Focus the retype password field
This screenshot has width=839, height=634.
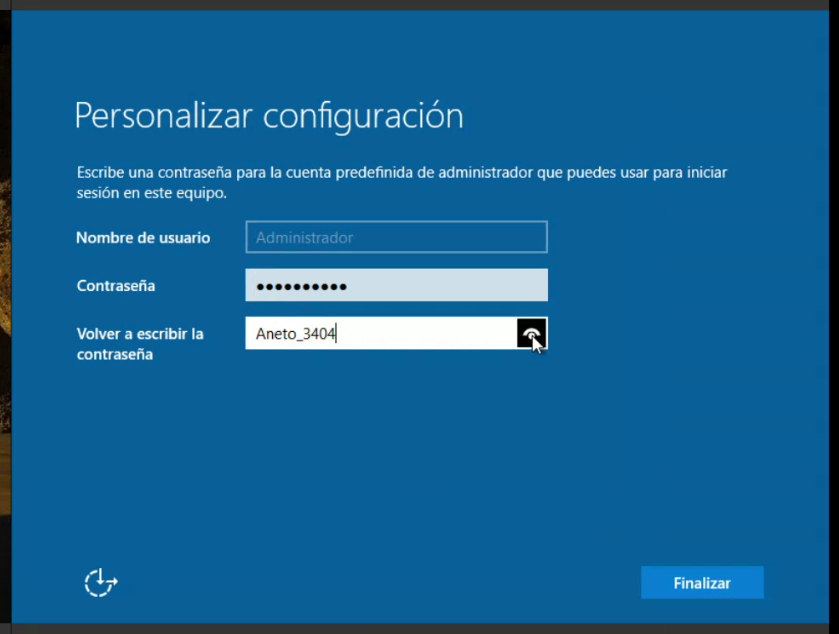[x=380, y=334]
